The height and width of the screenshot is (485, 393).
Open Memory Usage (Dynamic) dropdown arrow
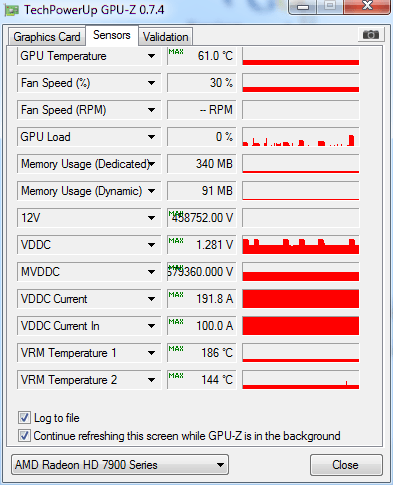pyautogui.click(x=151, y=191)
